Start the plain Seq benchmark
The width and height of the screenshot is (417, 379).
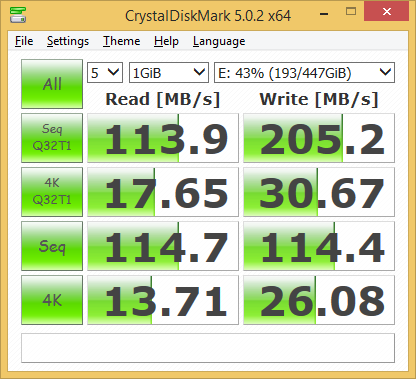(x=52, y=246)
